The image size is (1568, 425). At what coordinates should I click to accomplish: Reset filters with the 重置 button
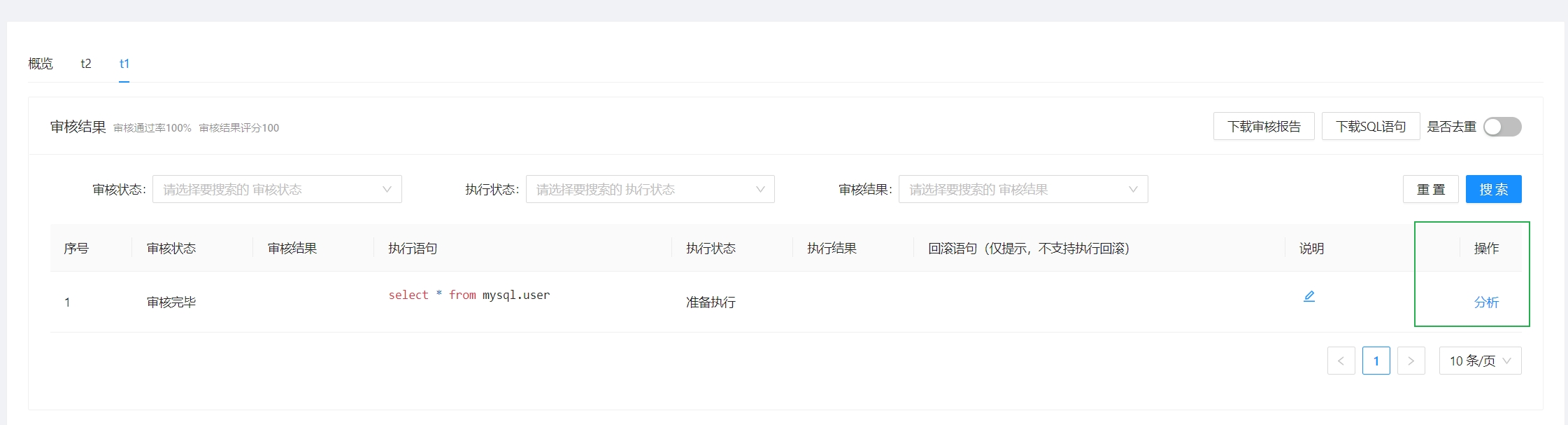(1430, 189)
